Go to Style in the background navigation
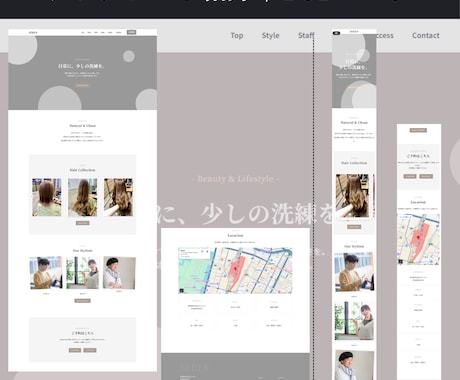The height and width of the screenshot is (380, 460). (x=270, y=35)
